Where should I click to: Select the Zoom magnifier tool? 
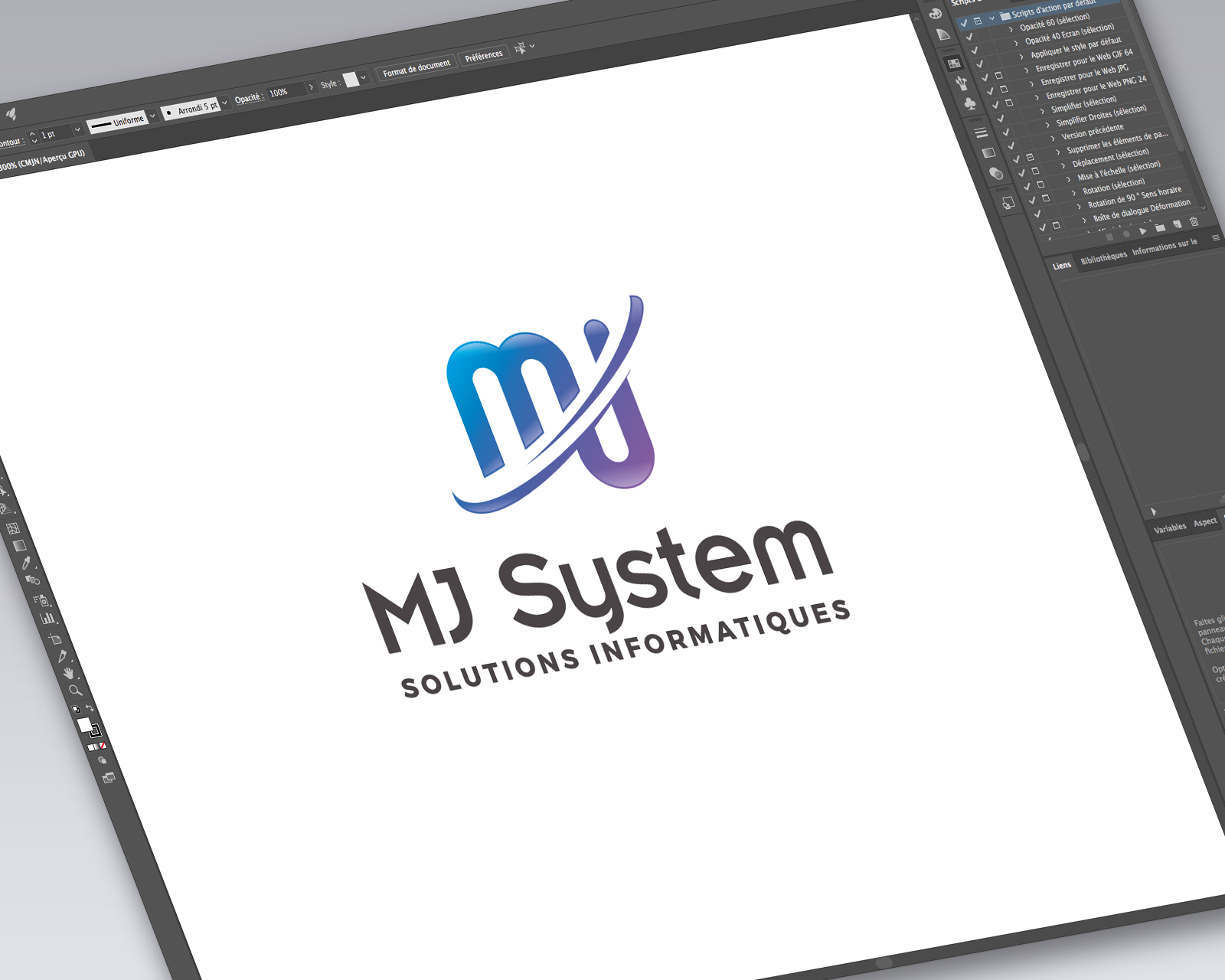click(x=75, y=691)
